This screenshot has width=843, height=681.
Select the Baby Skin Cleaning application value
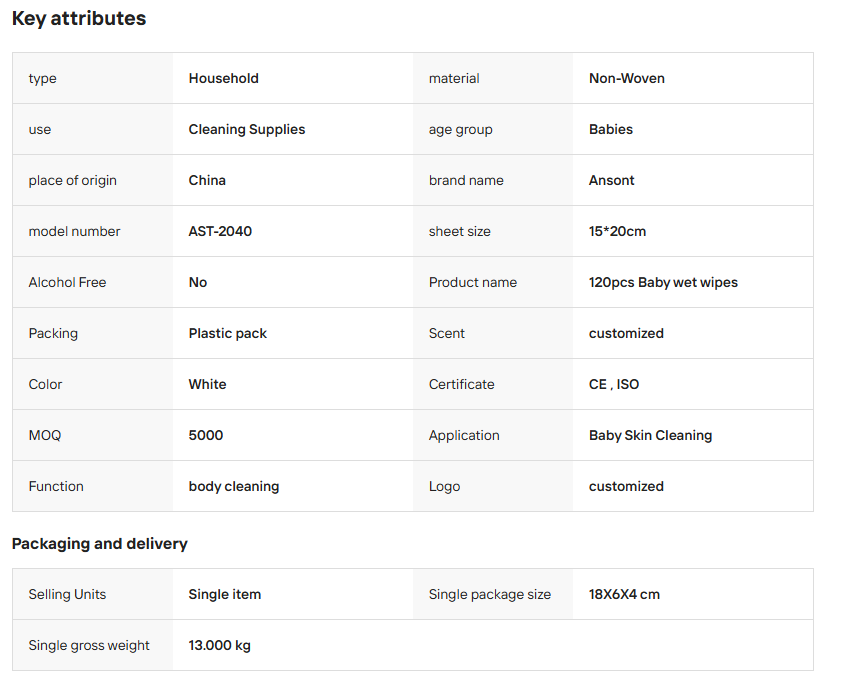pyautogui.click(x=651, y=436)
